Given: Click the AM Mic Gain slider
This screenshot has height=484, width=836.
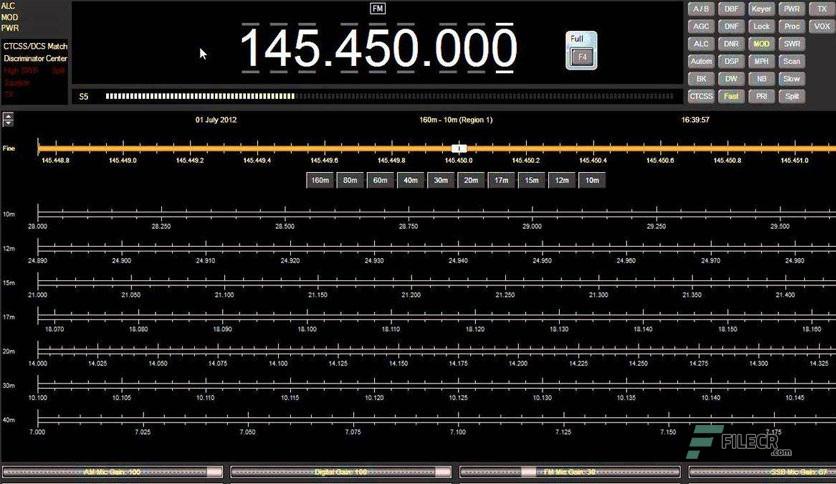Looking at the screenshot, I should (112, 472).
